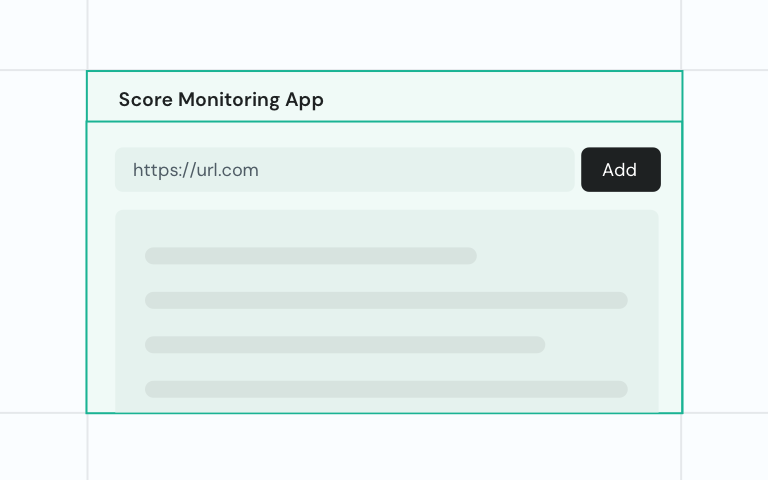Click the word Score in the title
This screenshot has width=768, height=480.
tap(145, 100)
